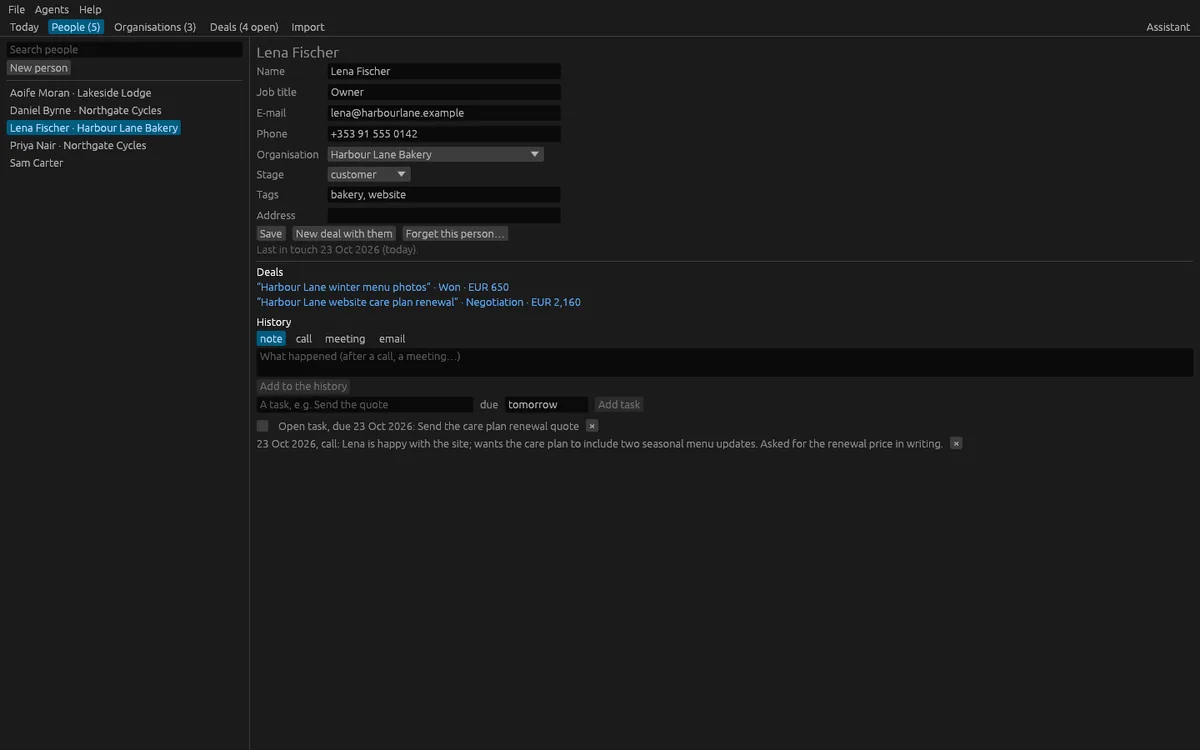This screenshot has width=1200, height=750.
Task: Edit the Name field
Action: (444, 71)
